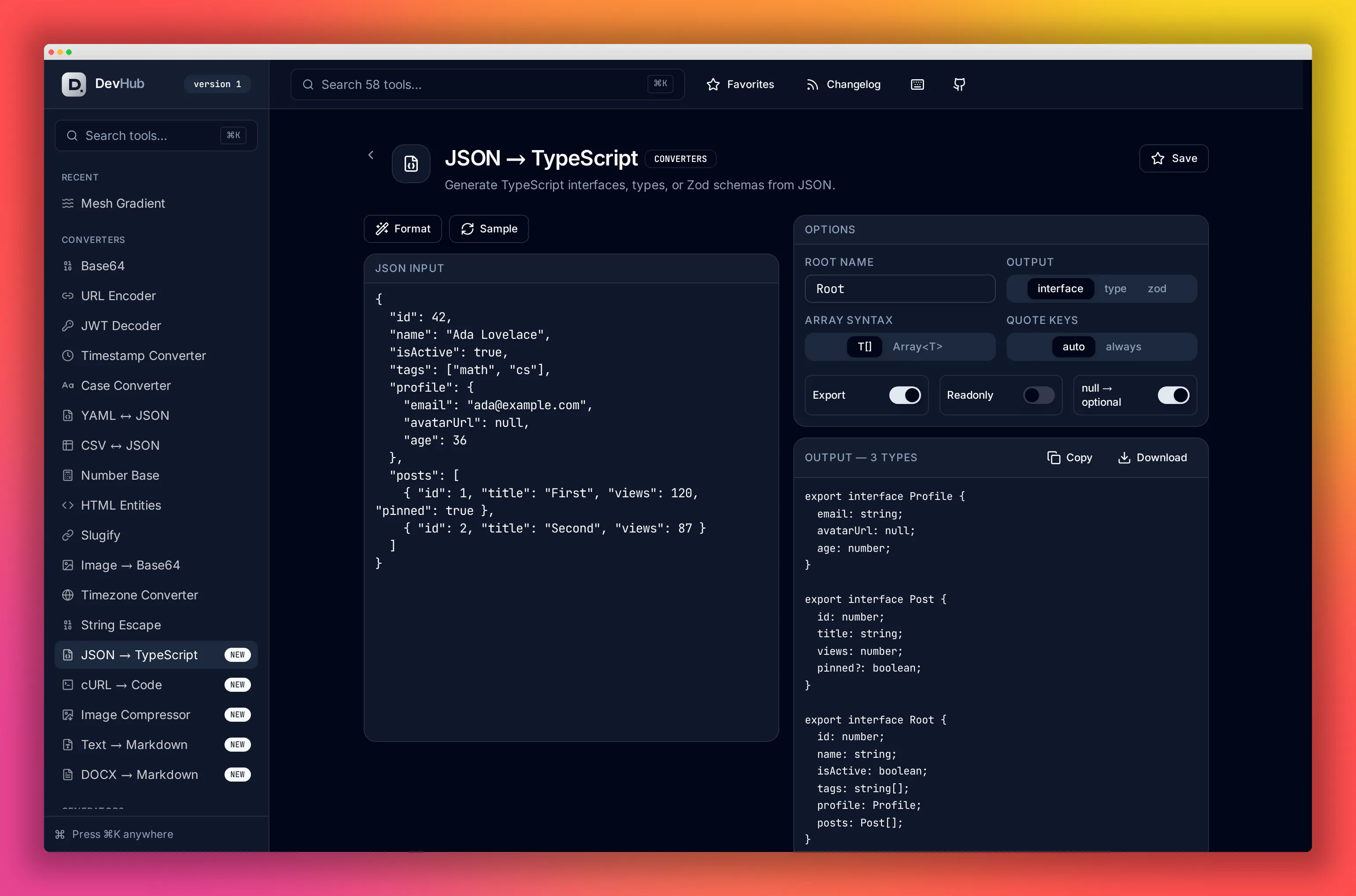
Task: Enable the Readonly toggle
Action: click(1039, 395)
